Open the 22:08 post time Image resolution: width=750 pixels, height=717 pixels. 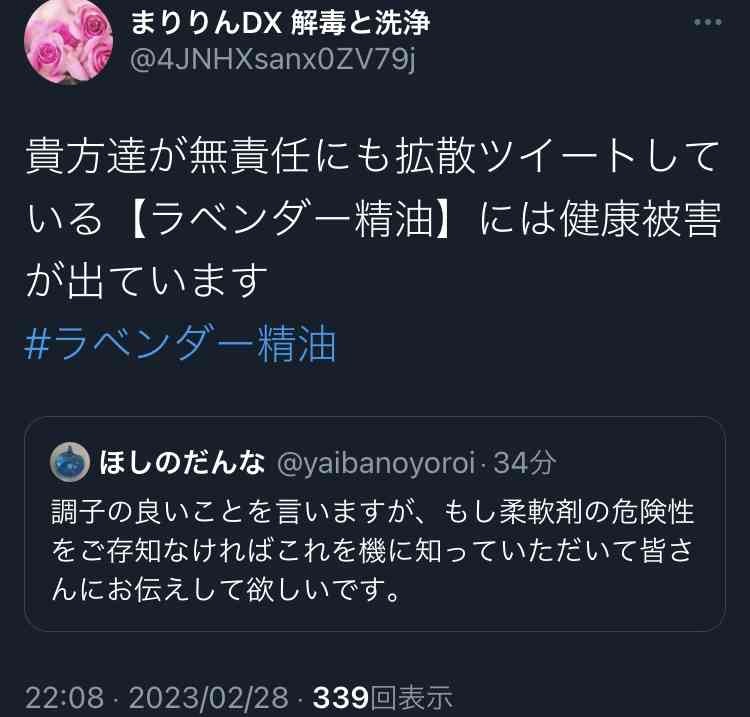click(x=65, y=697)
